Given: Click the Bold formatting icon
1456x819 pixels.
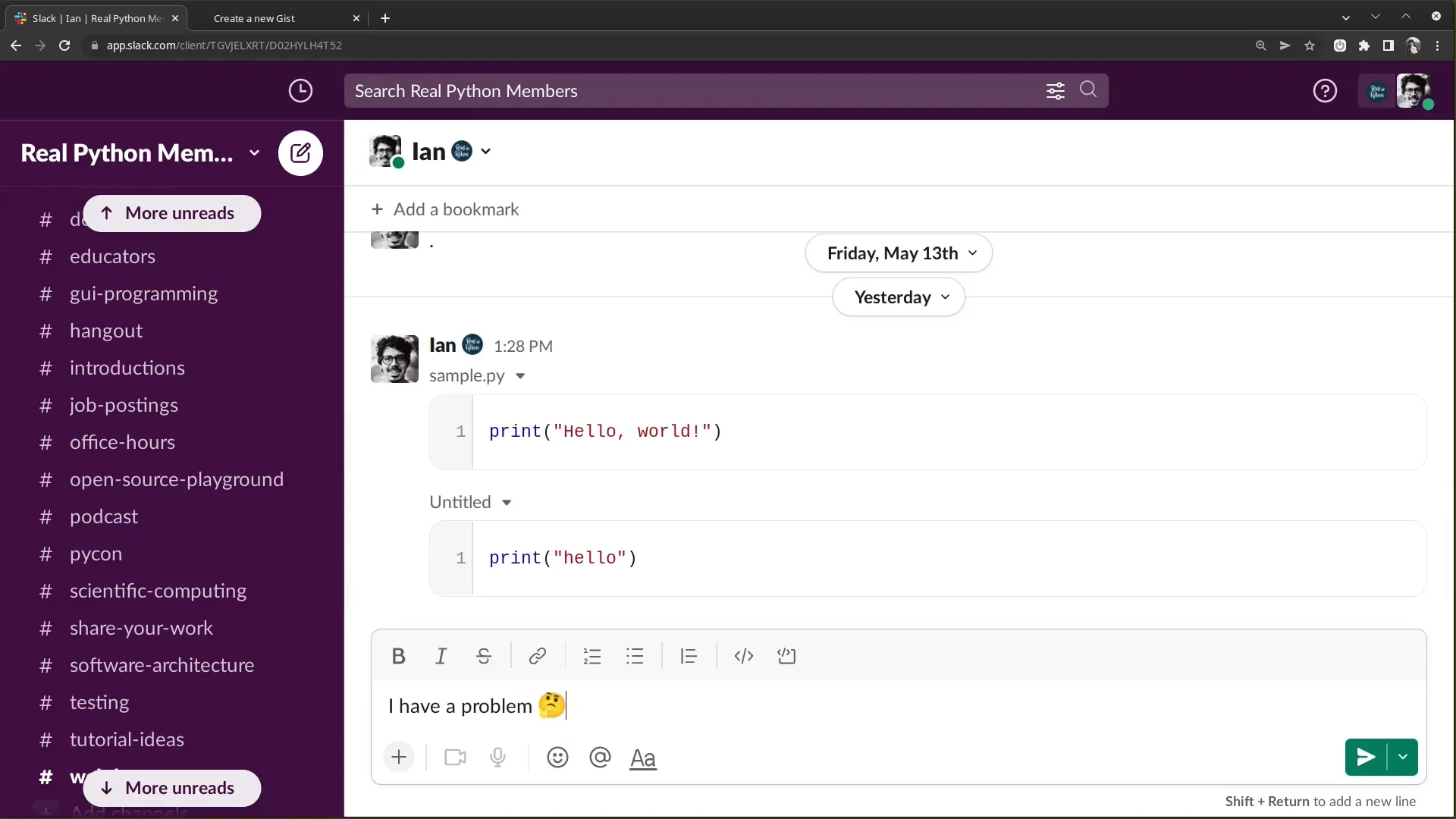Looking at the screenshot, I should coord(398,656).
